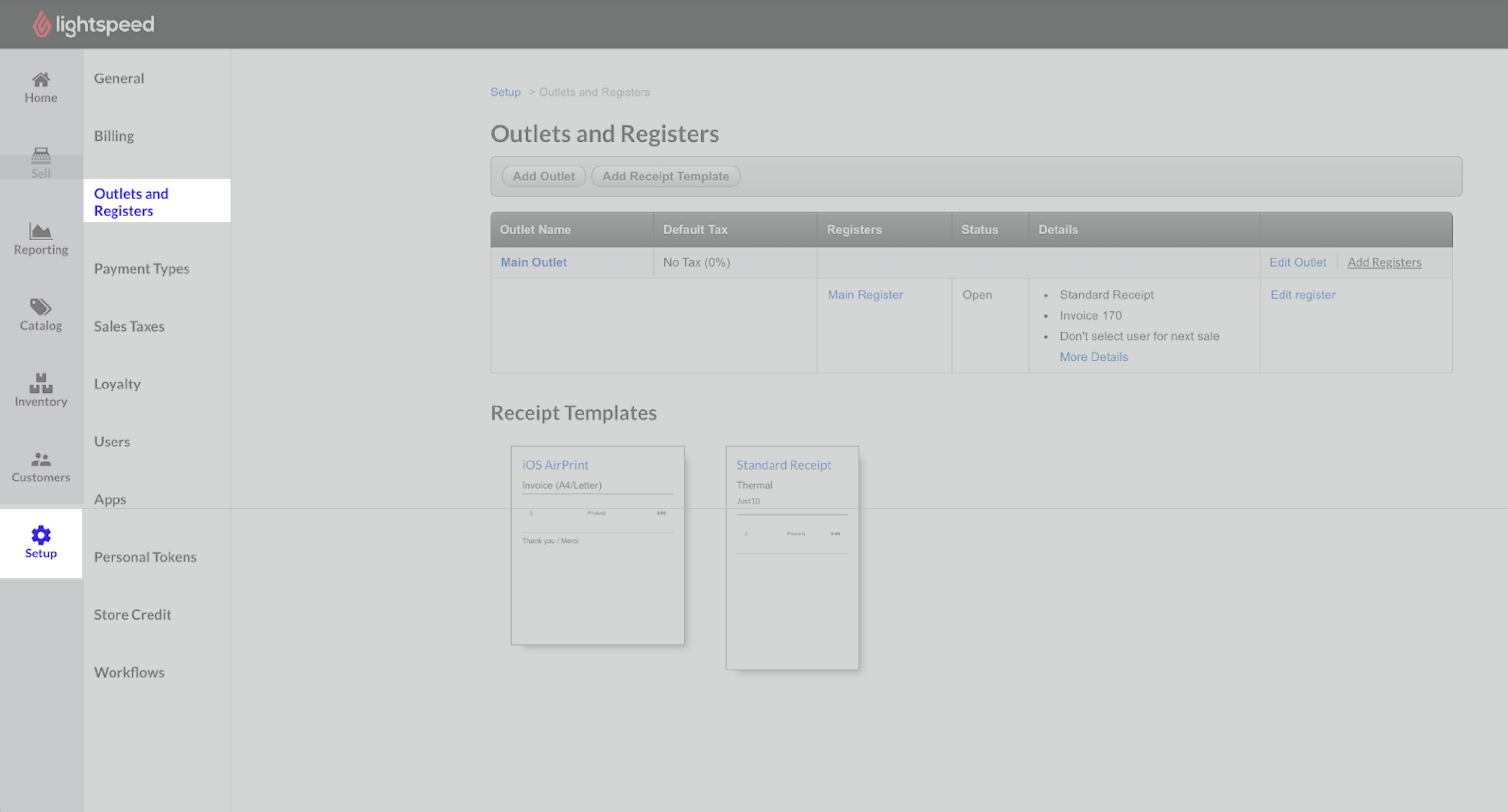Click the Standard Receipt preview thumbnail

792,558
